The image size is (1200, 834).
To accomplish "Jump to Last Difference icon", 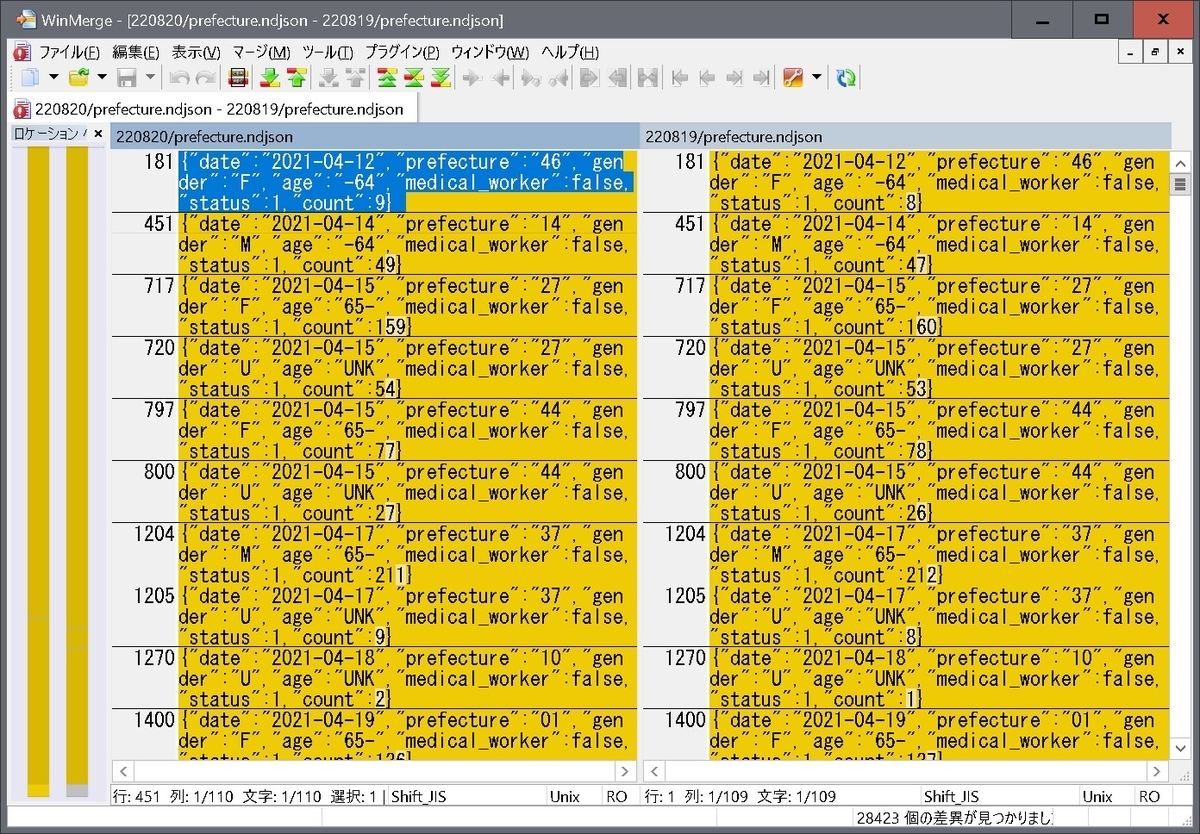I will 441,77.
